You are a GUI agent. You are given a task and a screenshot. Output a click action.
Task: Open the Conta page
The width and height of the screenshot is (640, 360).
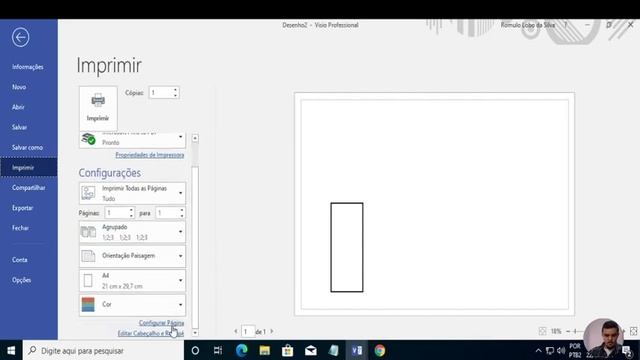20,260
